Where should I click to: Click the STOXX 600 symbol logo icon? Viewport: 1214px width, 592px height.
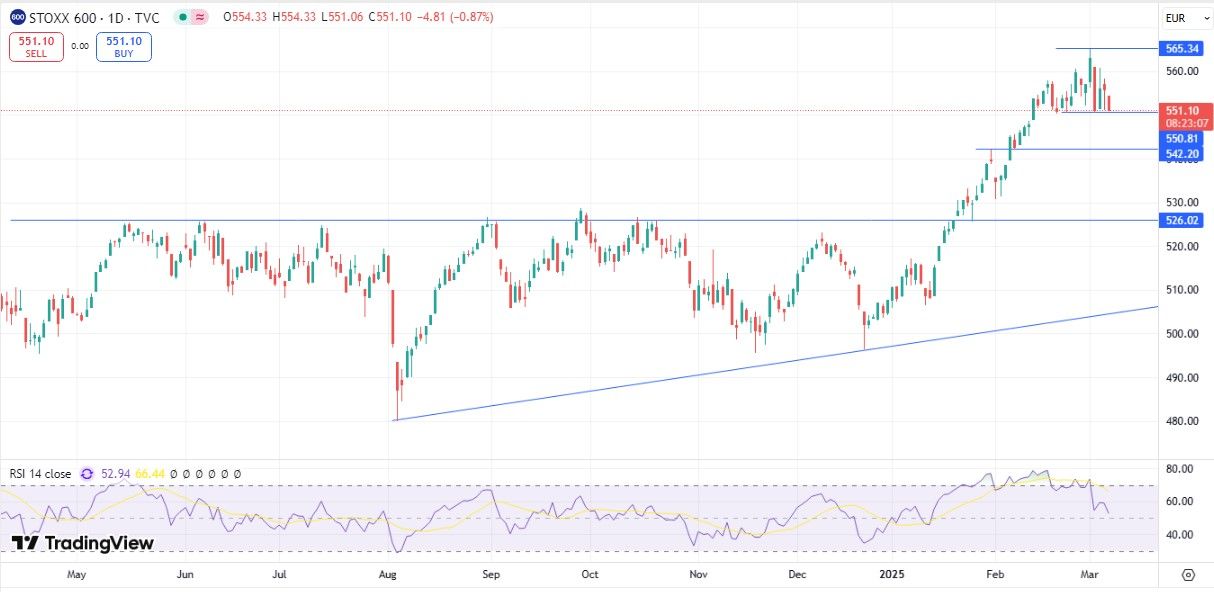tap(18, 17)
